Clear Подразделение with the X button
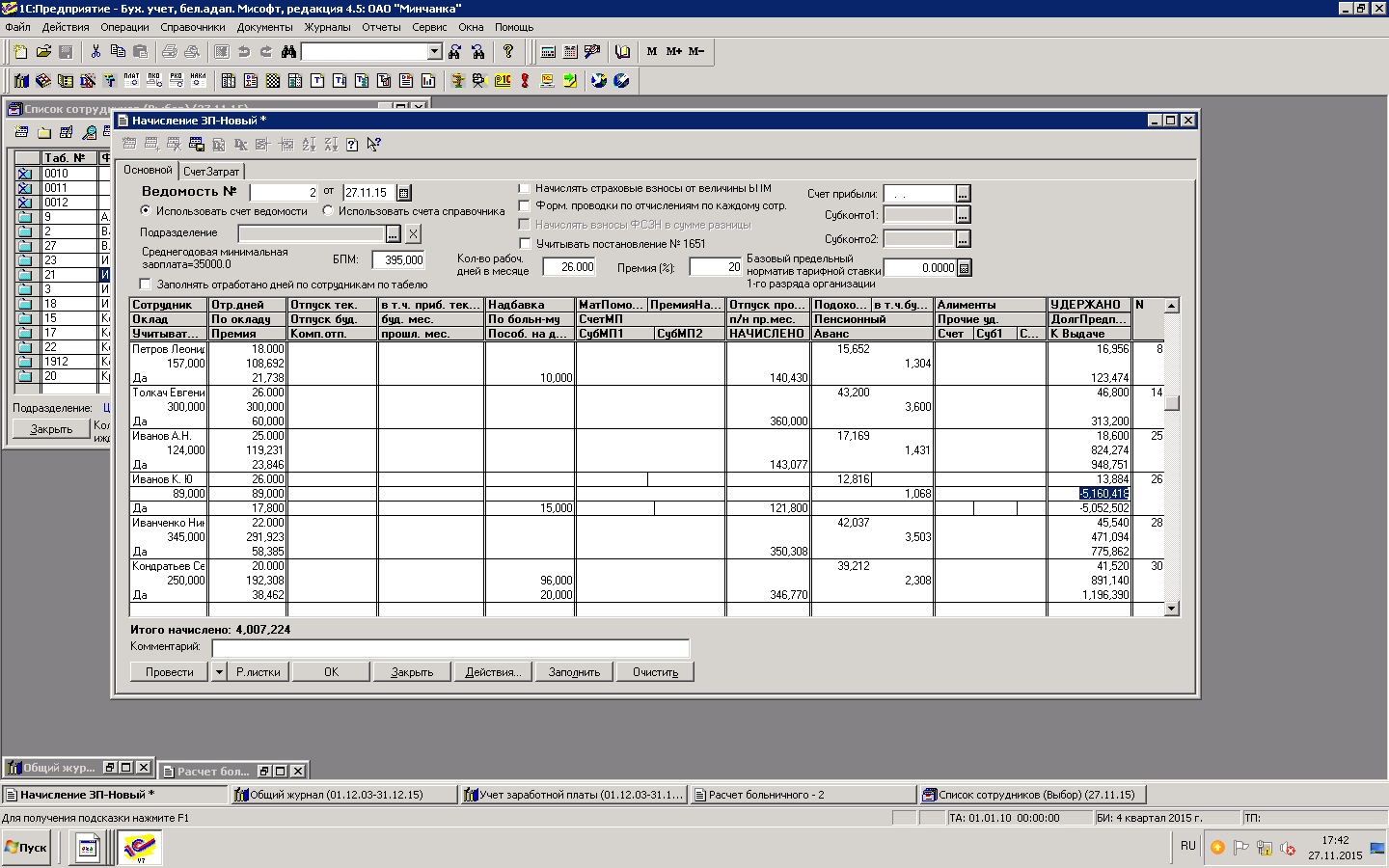The height and width of the screenshot is (868, 1389). pyautogui.click(x=413, y=233)
